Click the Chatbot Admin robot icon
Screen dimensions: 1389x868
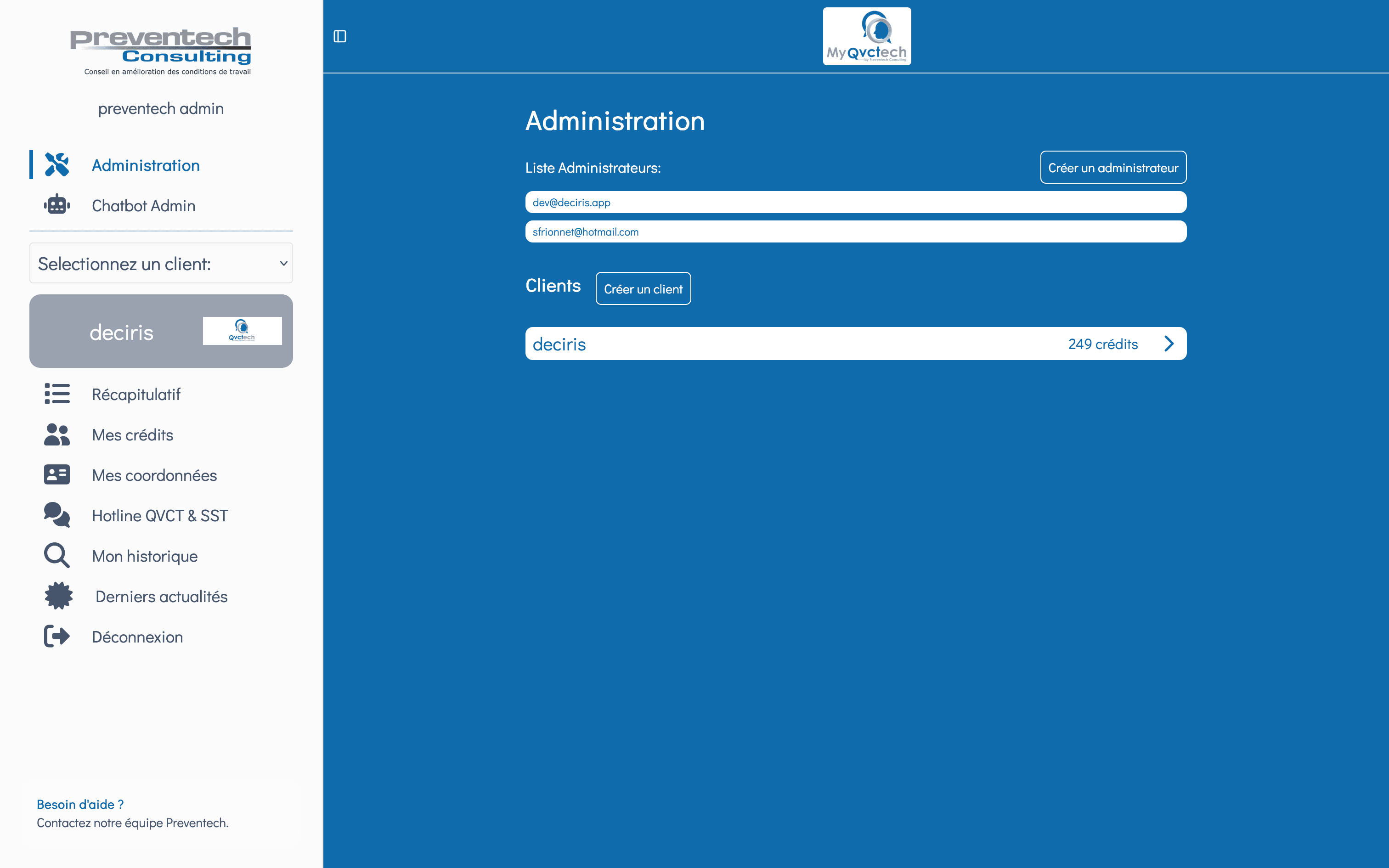click(57, 205)
